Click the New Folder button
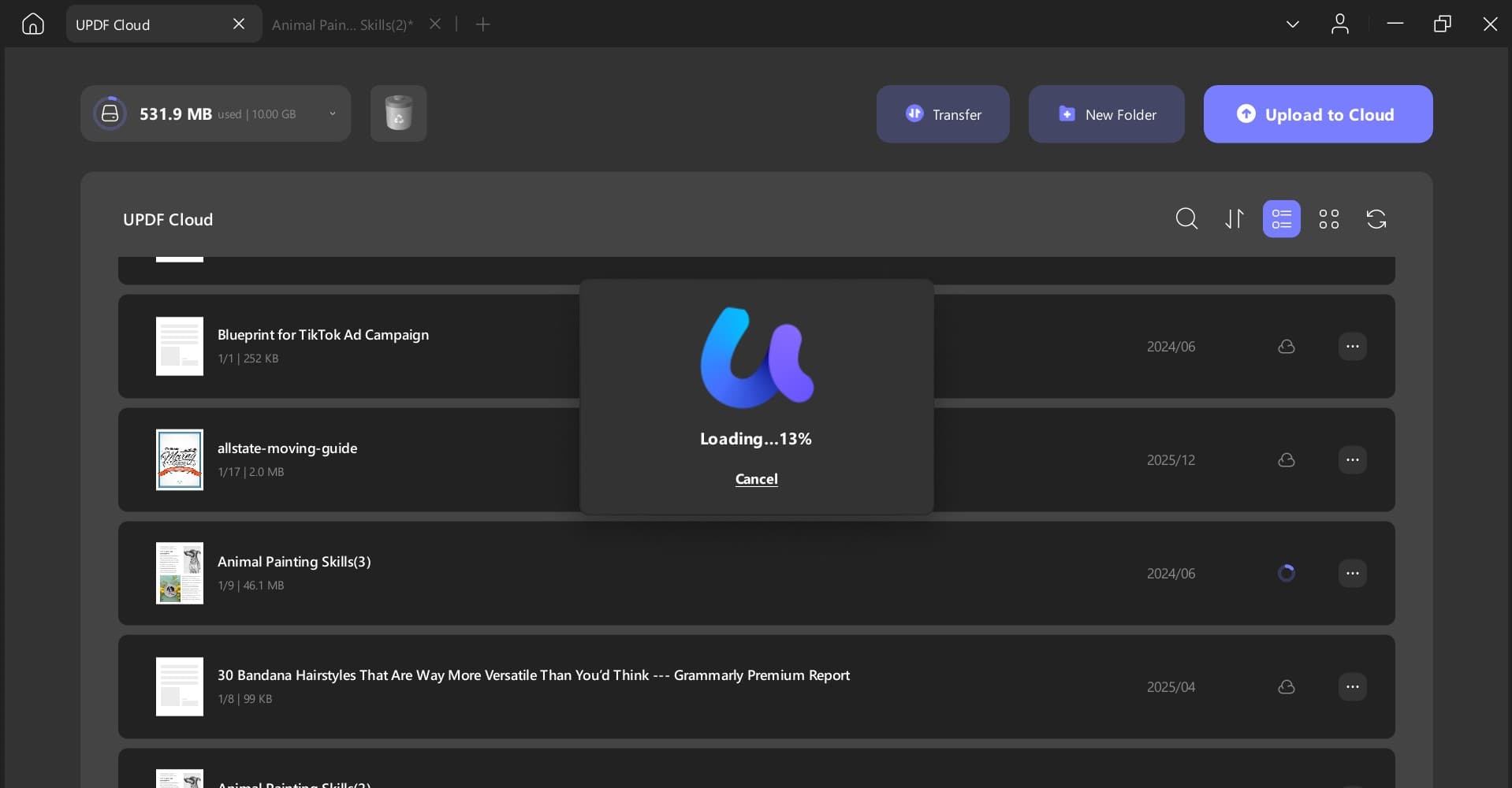This screenshot has height=788, width=1512. pyautogui.click(x=1106, y=114)
